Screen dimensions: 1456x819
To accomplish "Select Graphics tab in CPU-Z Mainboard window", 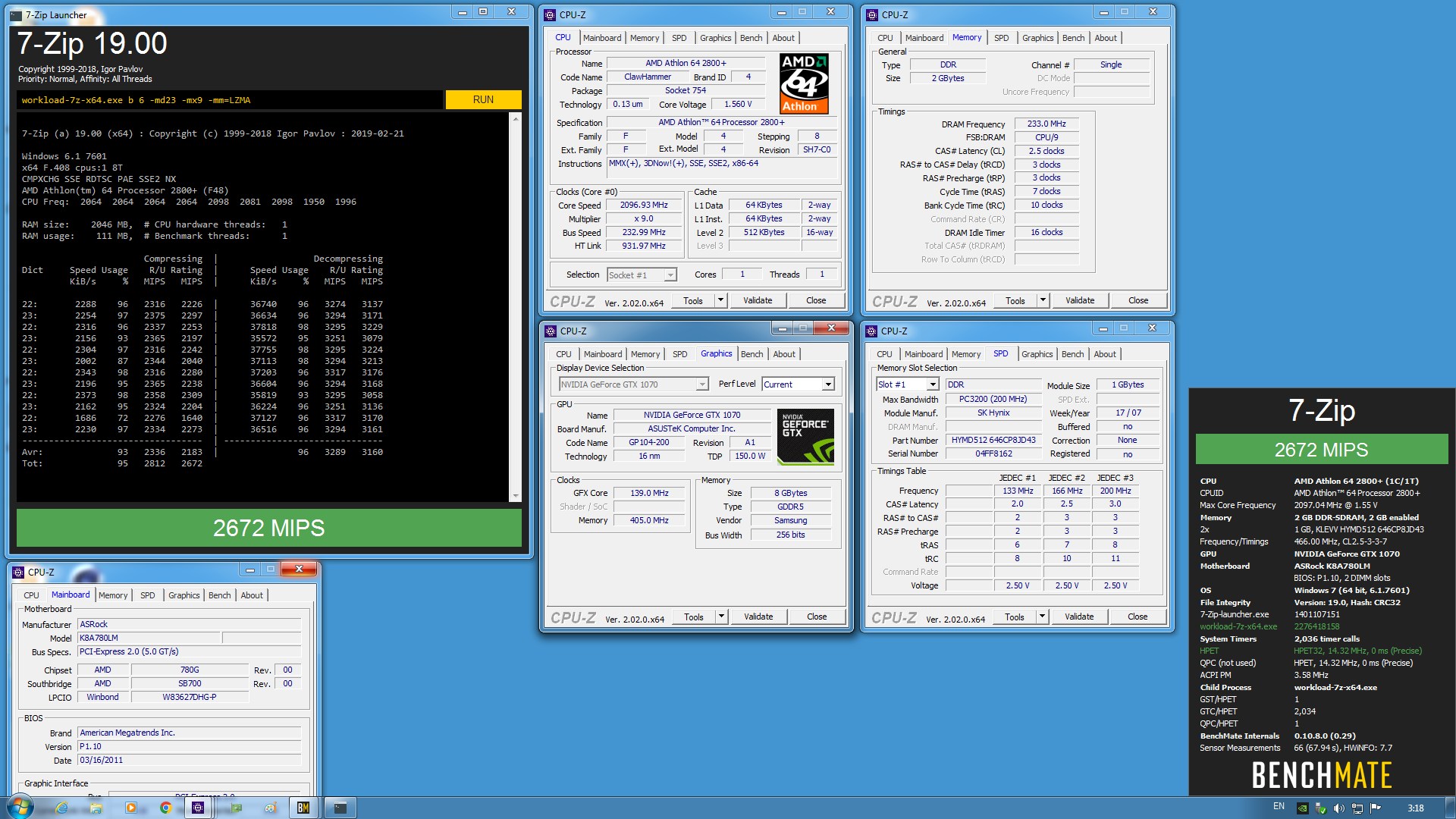I will click(x=184, y=595).
